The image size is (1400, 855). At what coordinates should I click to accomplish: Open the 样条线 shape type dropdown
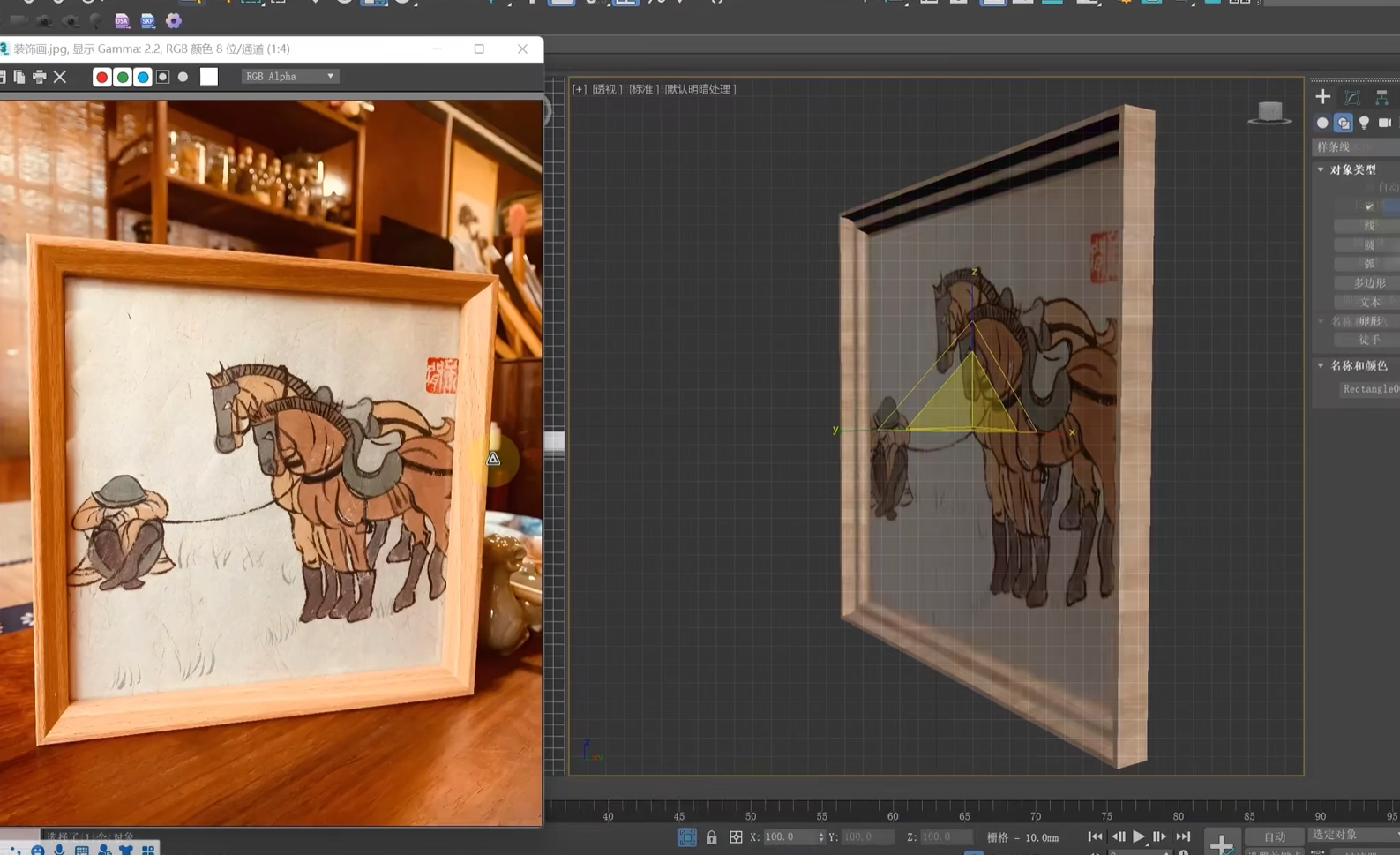pos(1356,146)
